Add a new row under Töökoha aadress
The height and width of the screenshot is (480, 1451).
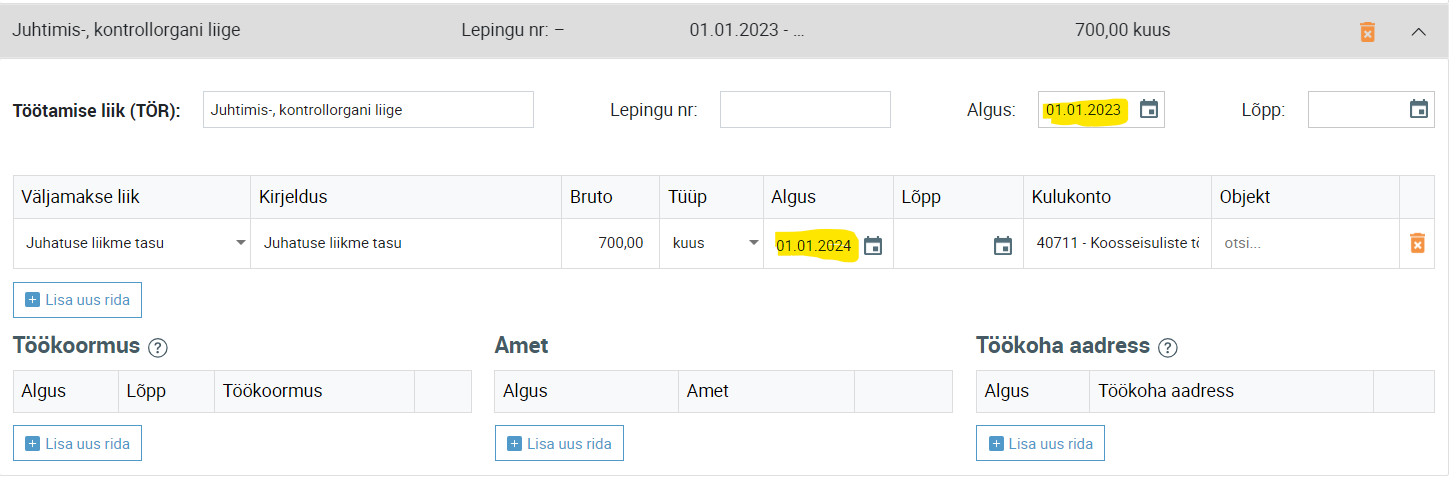tap(1040, 443)
